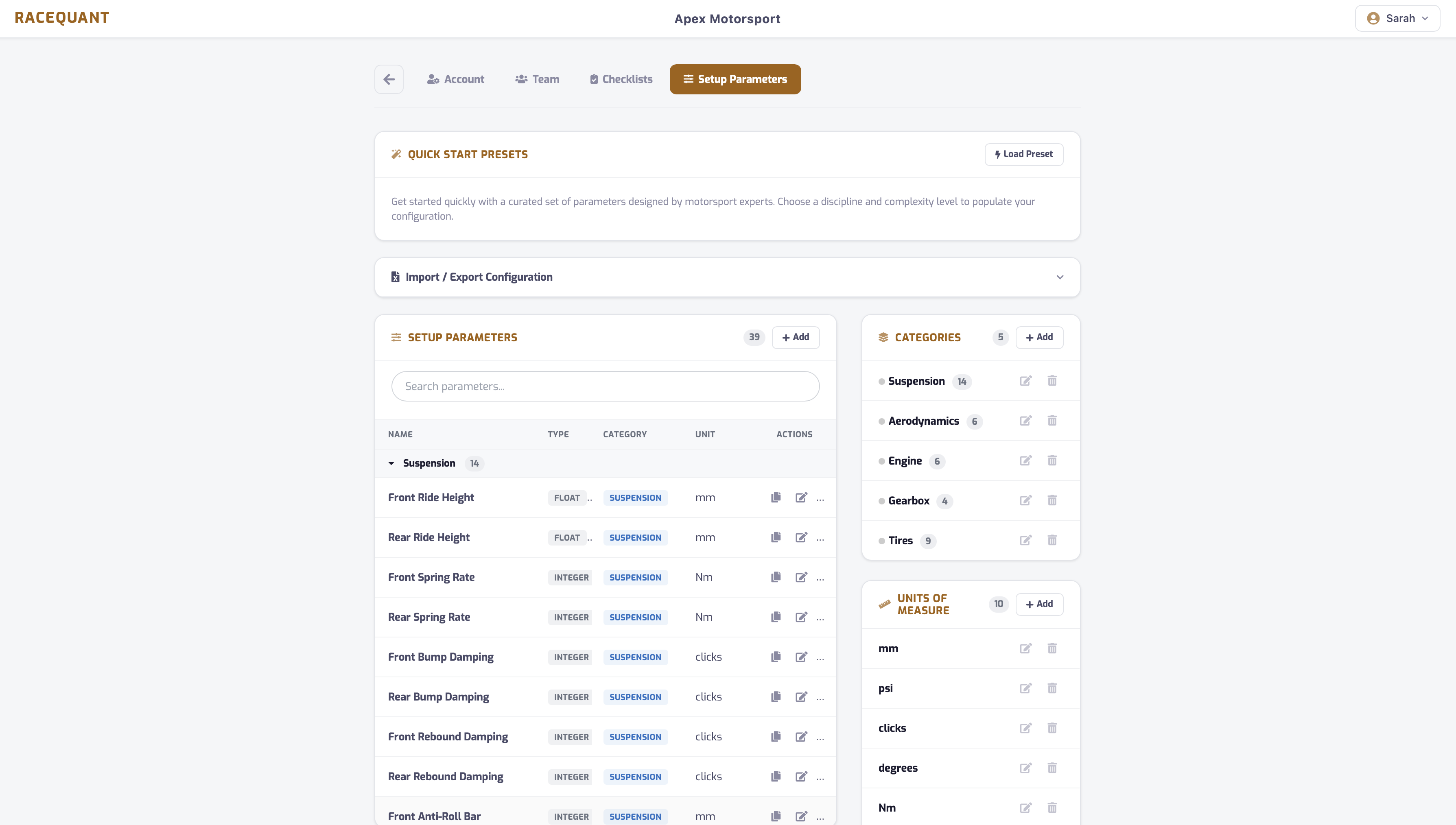Open the Team tab

click(537, 79)
